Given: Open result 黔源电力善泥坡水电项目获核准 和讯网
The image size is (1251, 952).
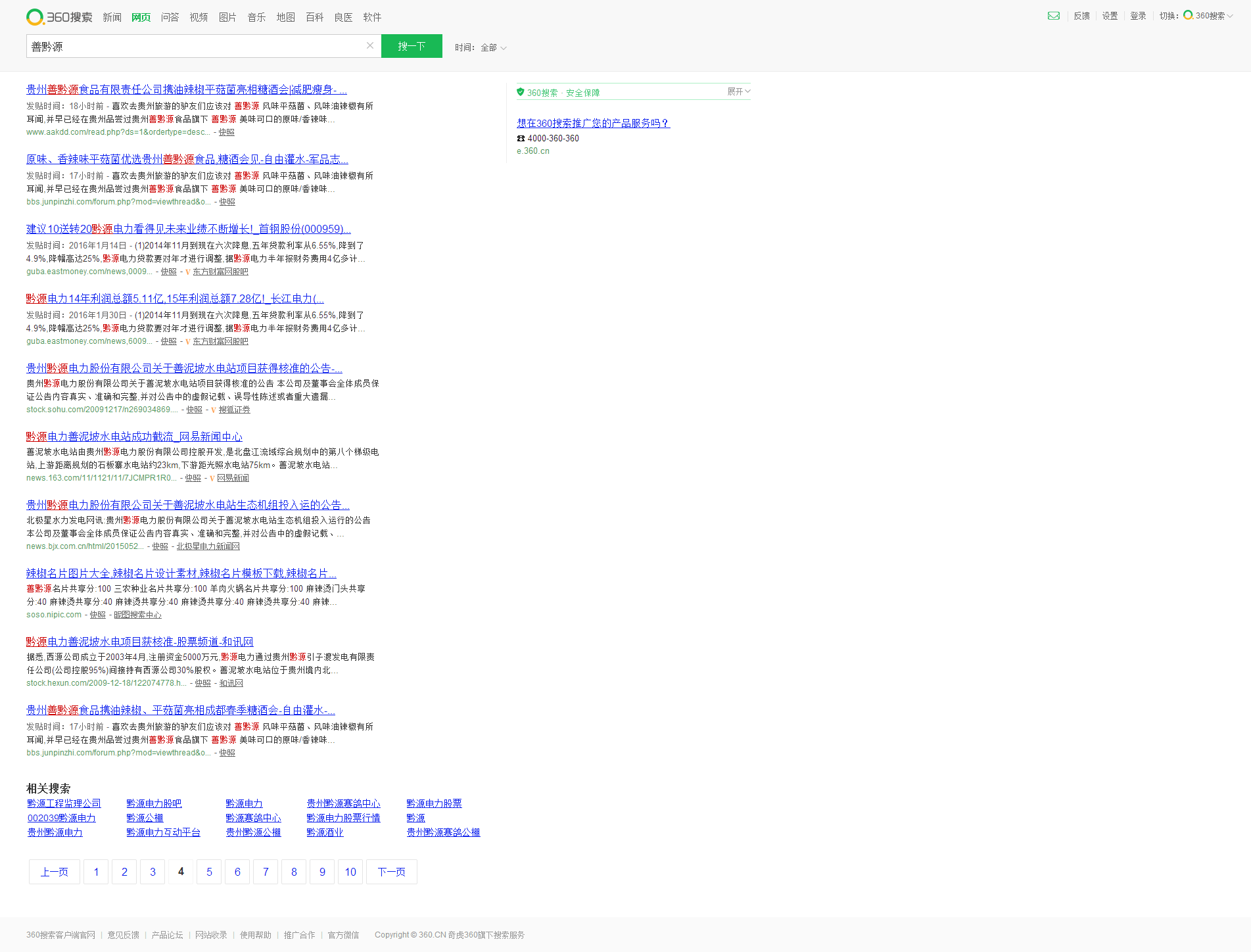Looking at the screenshot, I should (x=139, y=642).
